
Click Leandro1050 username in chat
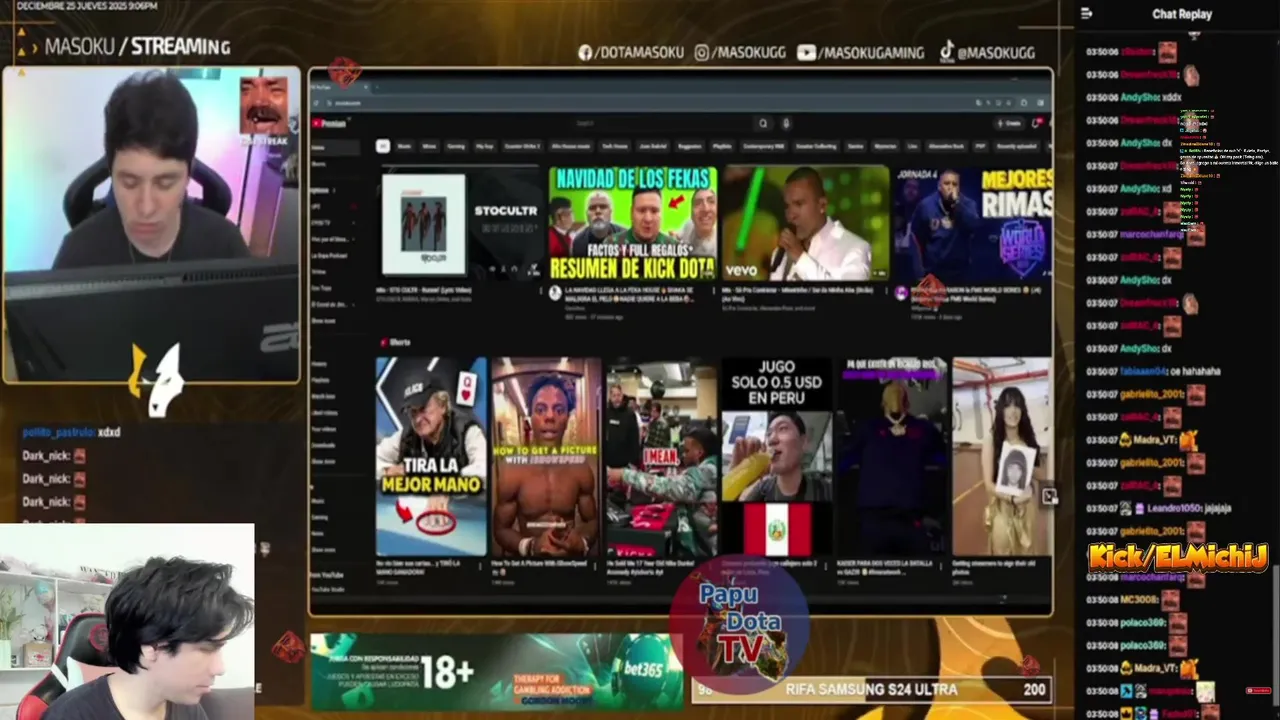[1175, 508]
